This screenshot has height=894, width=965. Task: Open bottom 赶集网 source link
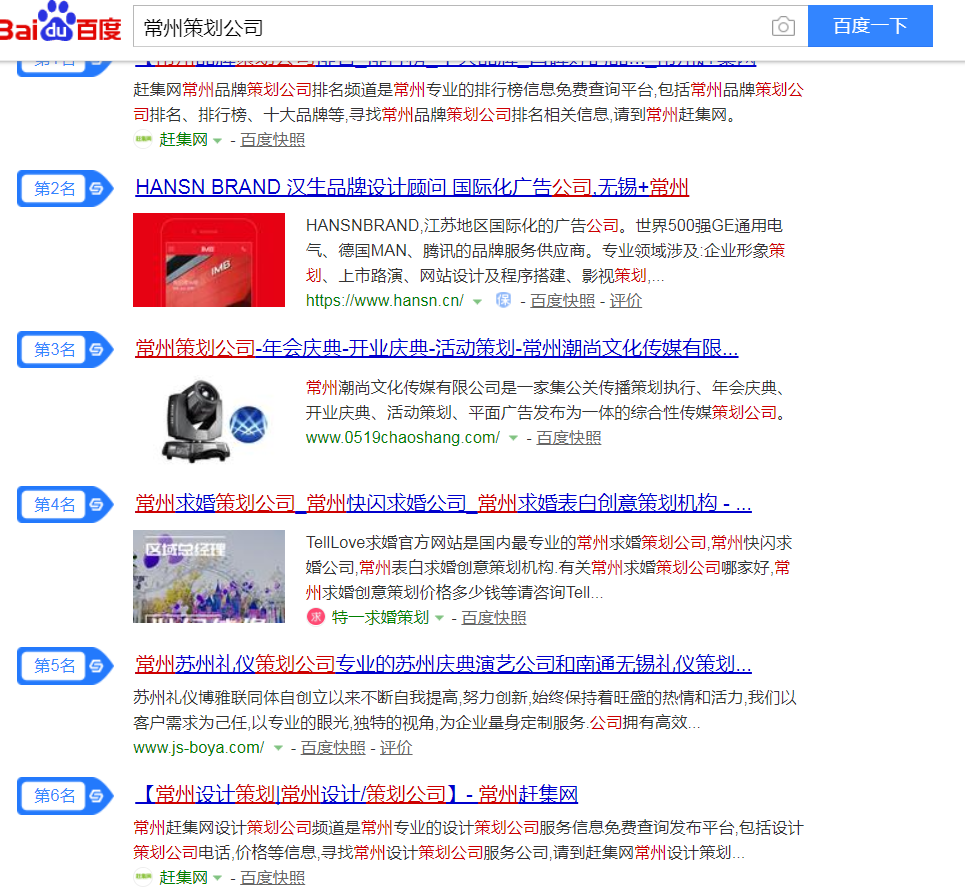[x=183, y=877]
